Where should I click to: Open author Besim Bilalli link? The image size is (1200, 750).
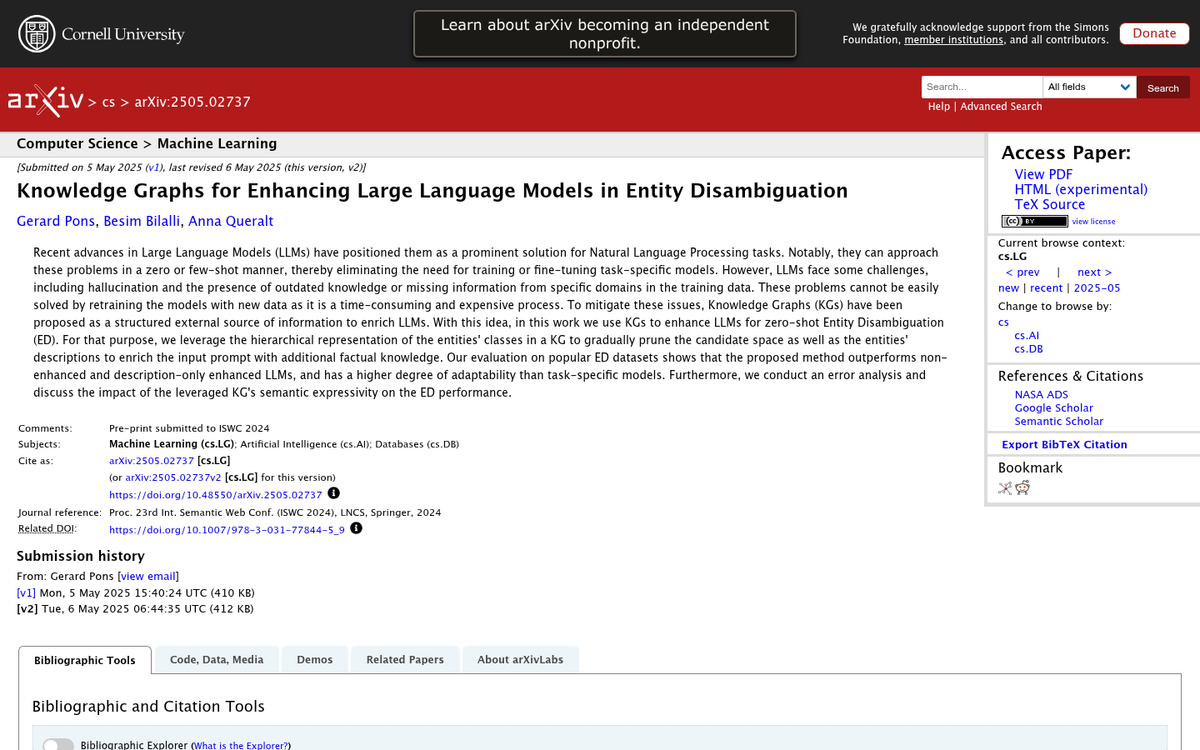(142, 221)
